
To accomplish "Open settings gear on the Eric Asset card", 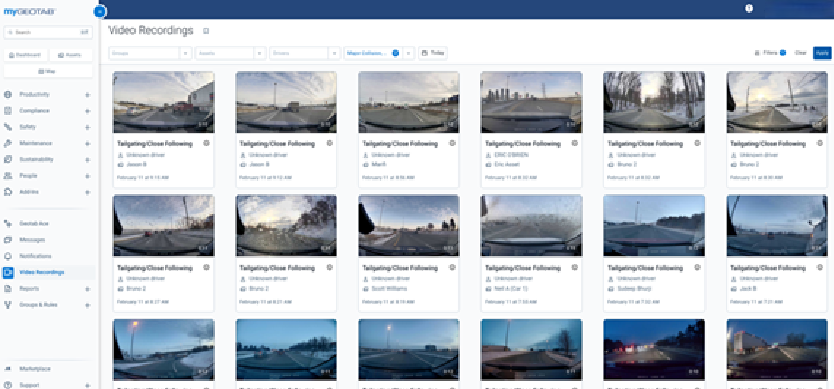I will tap(575, 143).
